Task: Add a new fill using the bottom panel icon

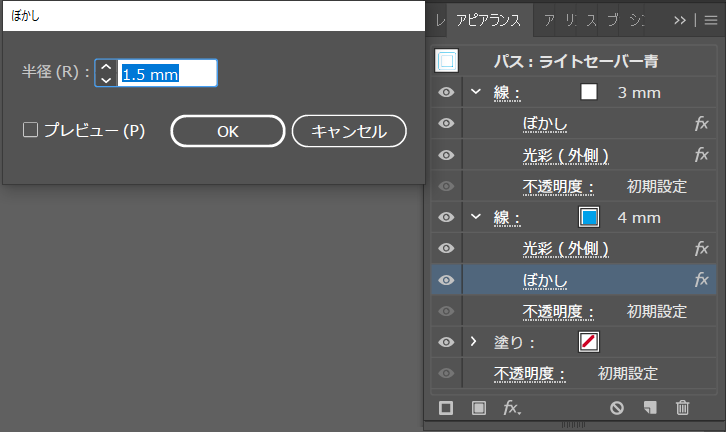Action: tap(479, 408)
